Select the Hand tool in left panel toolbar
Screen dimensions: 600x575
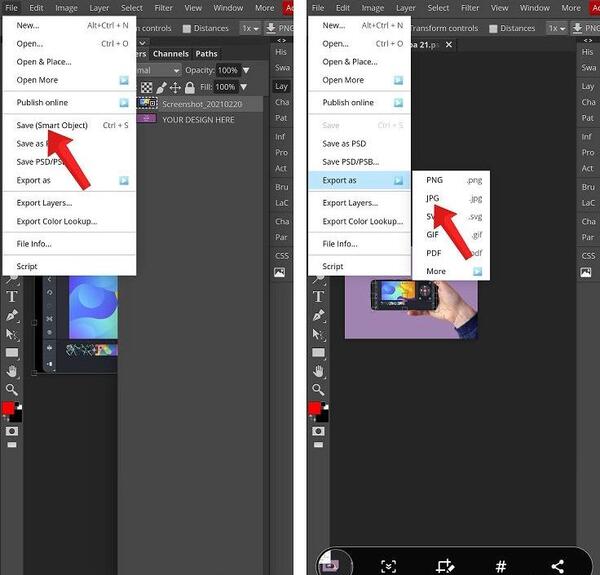coord(12,371)
